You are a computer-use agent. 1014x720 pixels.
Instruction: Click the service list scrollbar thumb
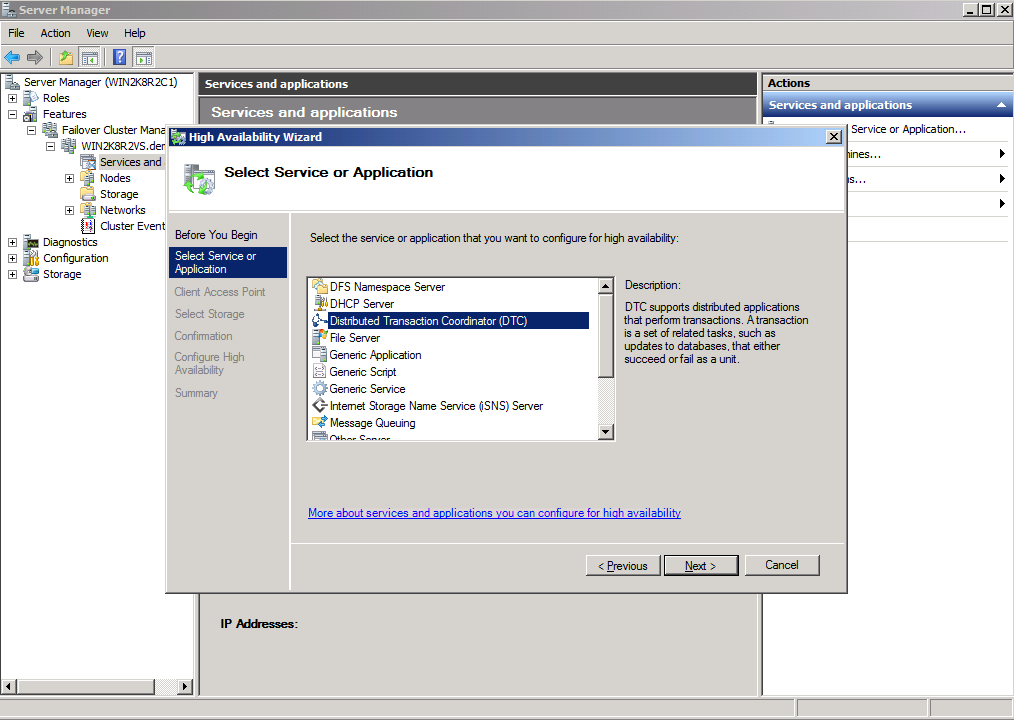tap(605, 336)
